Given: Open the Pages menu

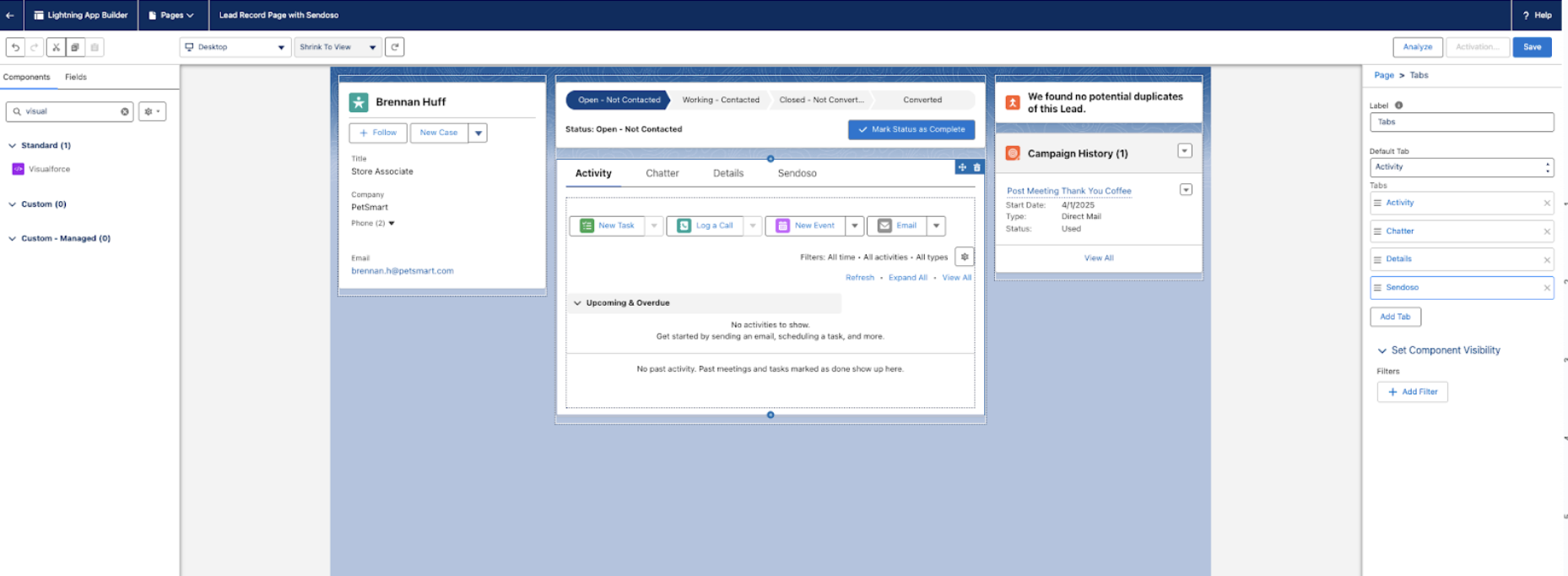Looking at the screenshot, I should point(171,15).
